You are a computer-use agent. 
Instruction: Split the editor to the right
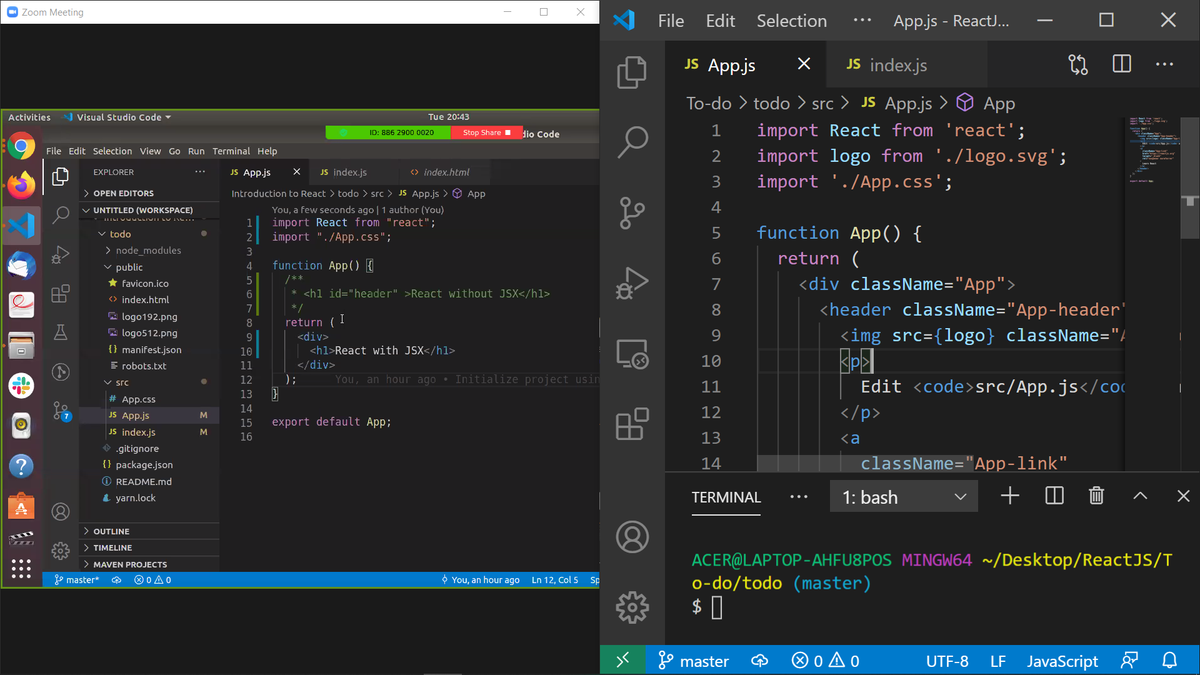[x=1122, y=64]
